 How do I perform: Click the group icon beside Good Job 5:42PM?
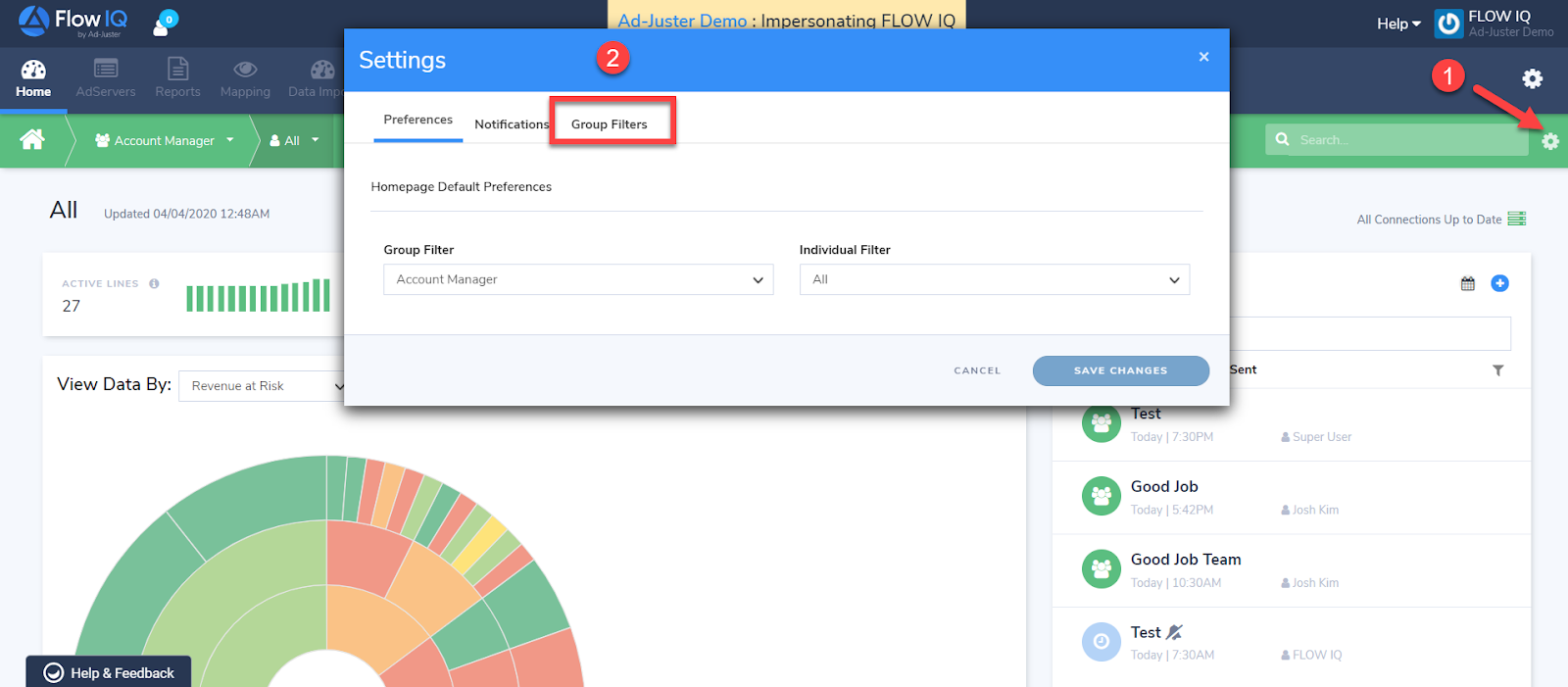click(1102, 496)
